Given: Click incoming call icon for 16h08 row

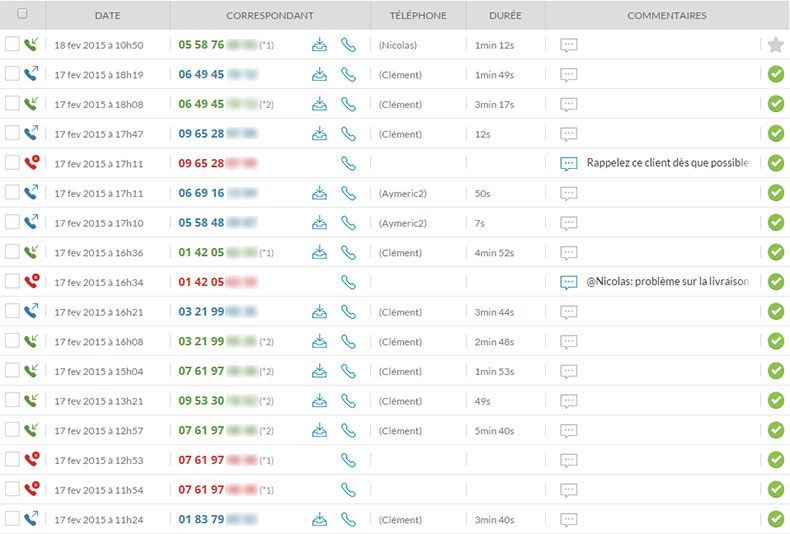Looking at the screenshot, I should (x=31, y=341).
